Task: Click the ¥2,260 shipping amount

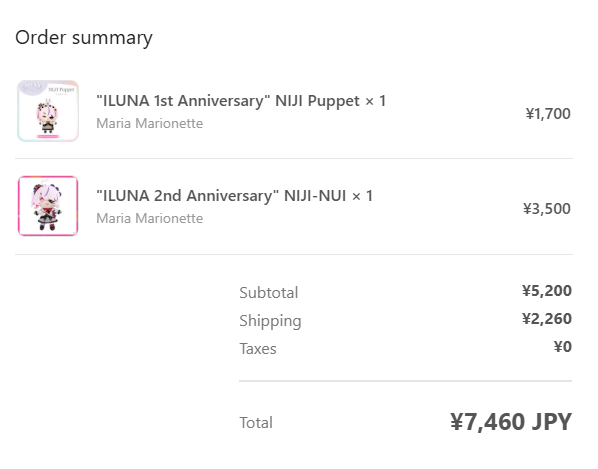Action: pos(547,319)
